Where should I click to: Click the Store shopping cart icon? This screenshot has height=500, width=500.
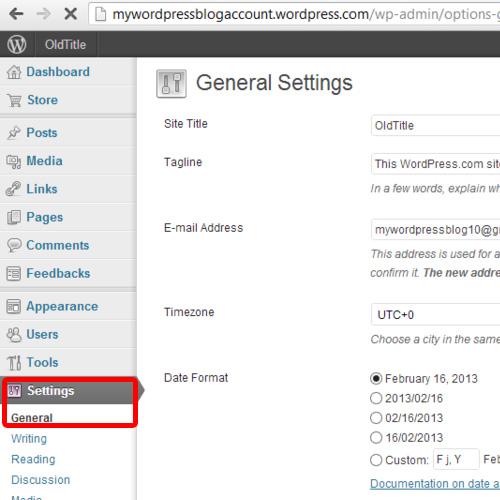[x=15, y=100]
